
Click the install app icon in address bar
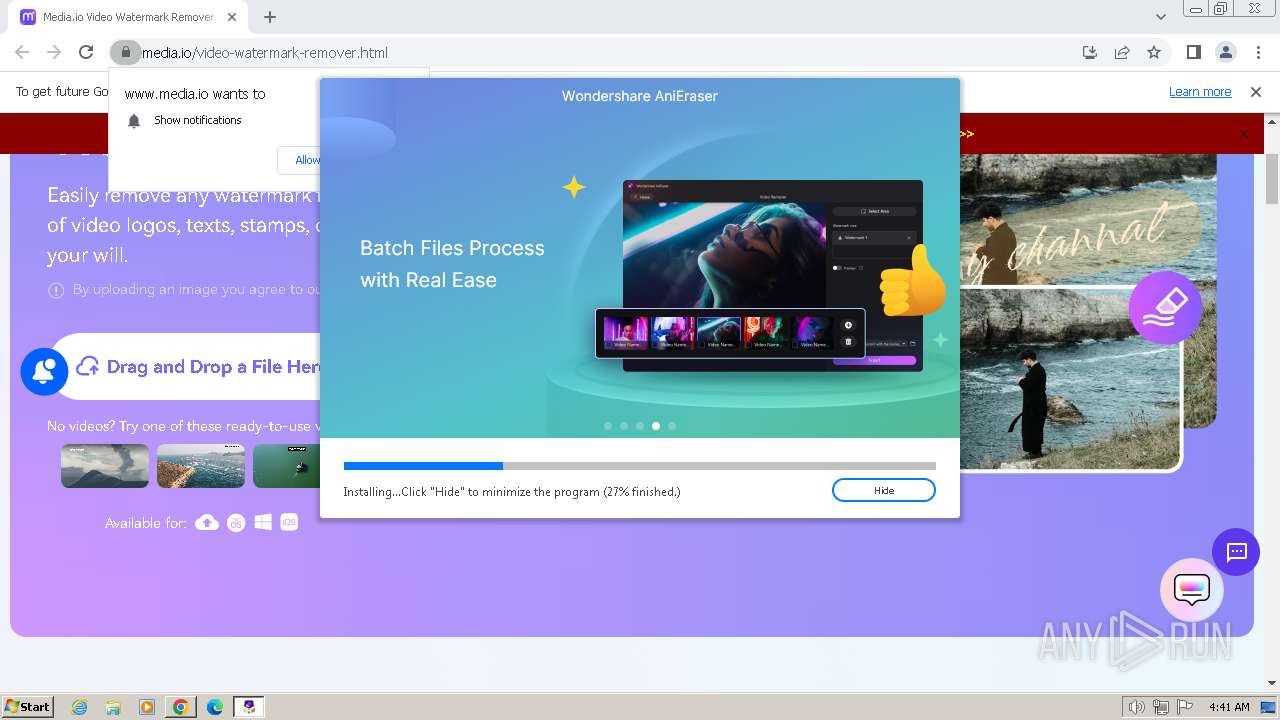tap(1090, 52)
